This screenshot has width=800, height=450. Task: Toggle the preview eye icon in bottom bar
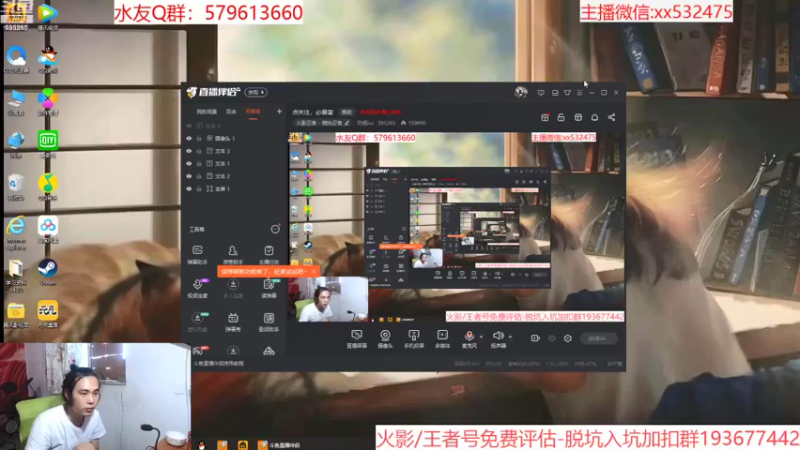(552, 338)
